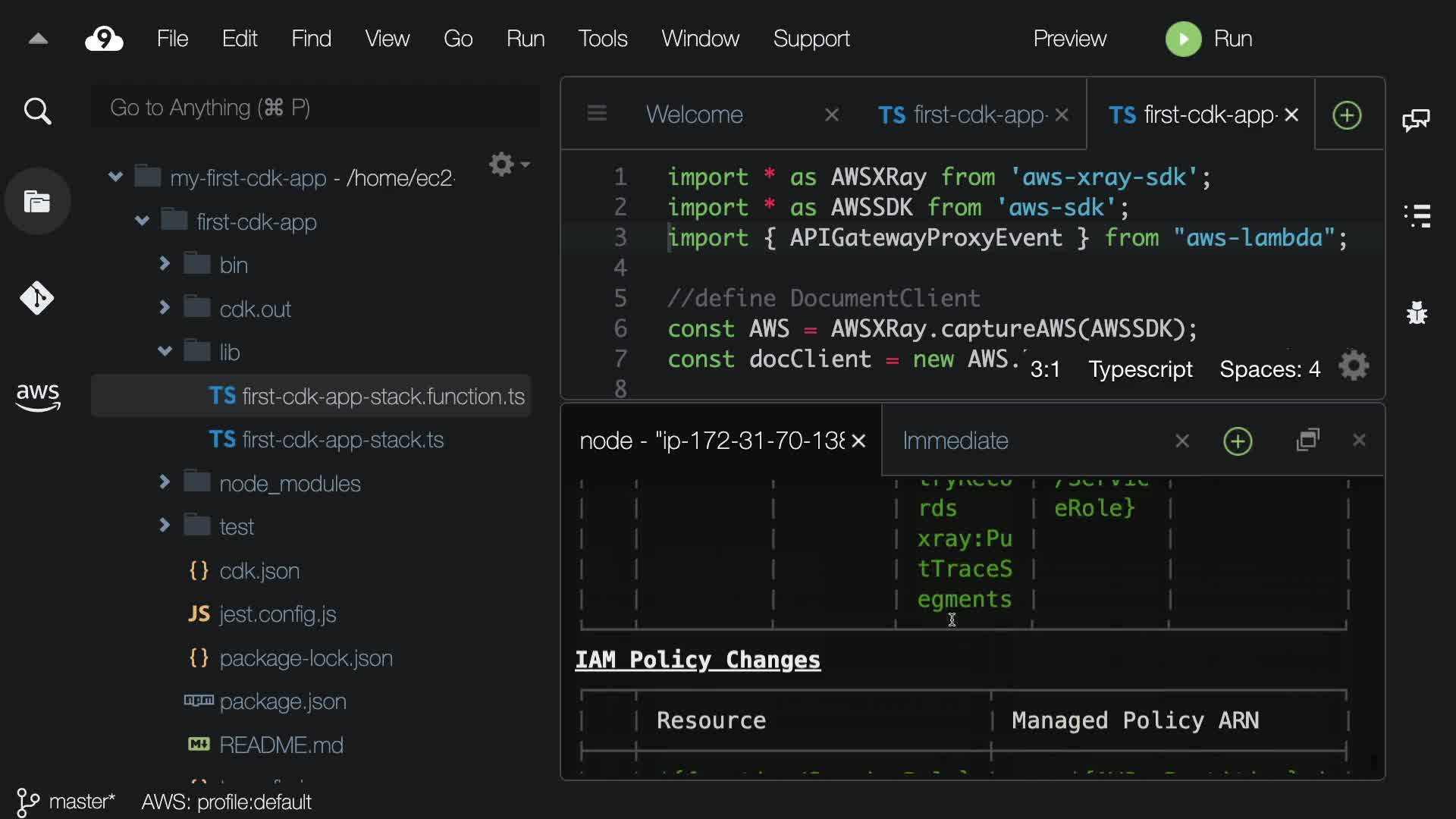Open the Source Control git icon

37,298
